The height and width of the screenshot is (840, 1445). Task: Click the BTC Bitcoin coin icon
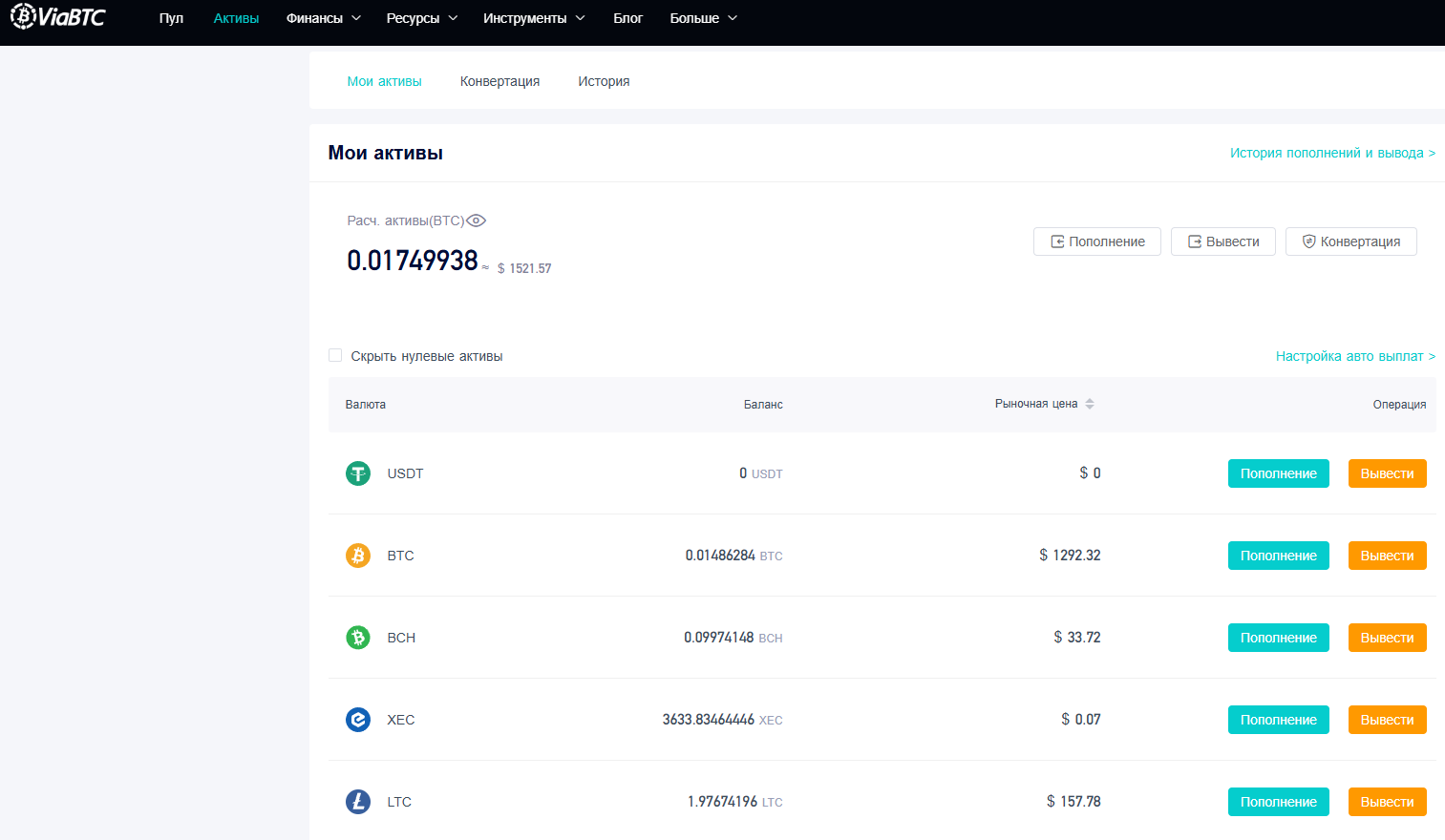358,556
